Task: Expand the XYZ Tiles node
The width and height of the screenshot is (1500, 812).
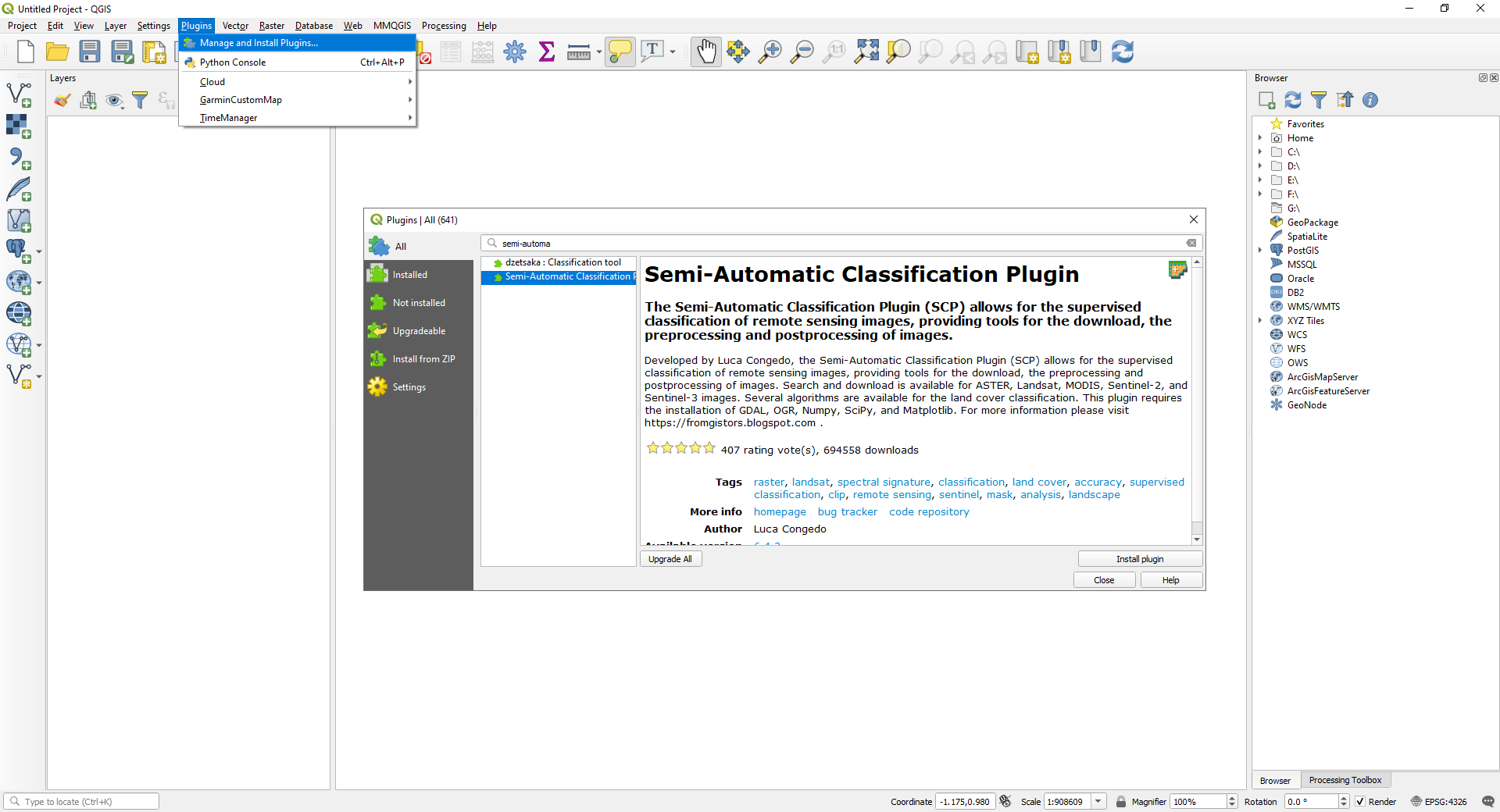Action: (x=1259, y=320)
